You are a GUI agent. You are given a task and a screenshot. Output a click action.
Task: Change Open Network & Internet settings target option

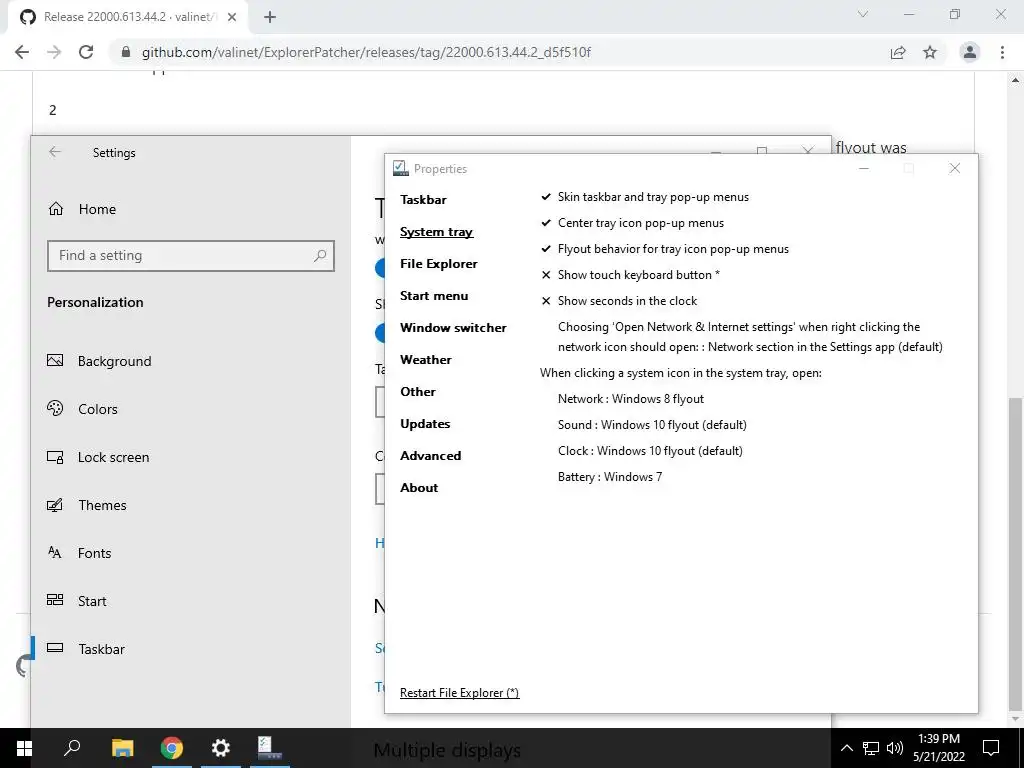[750, 337]
